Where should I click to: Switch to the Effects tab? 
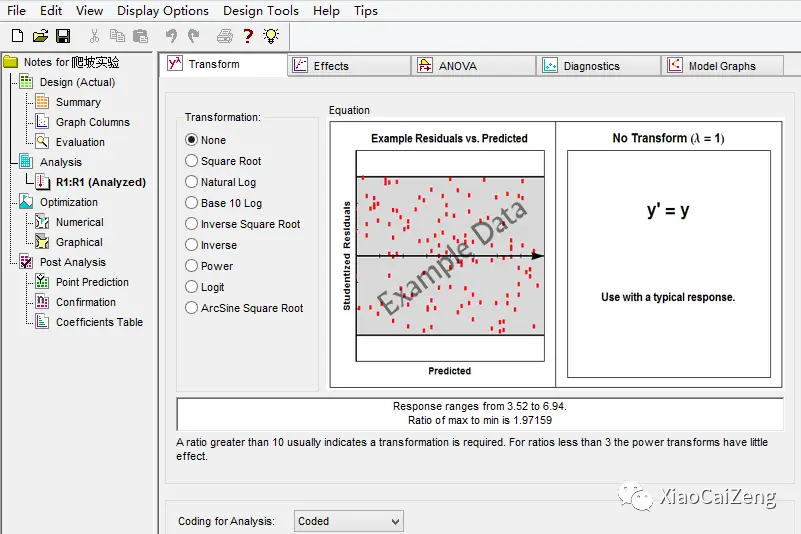click(349, 66)
